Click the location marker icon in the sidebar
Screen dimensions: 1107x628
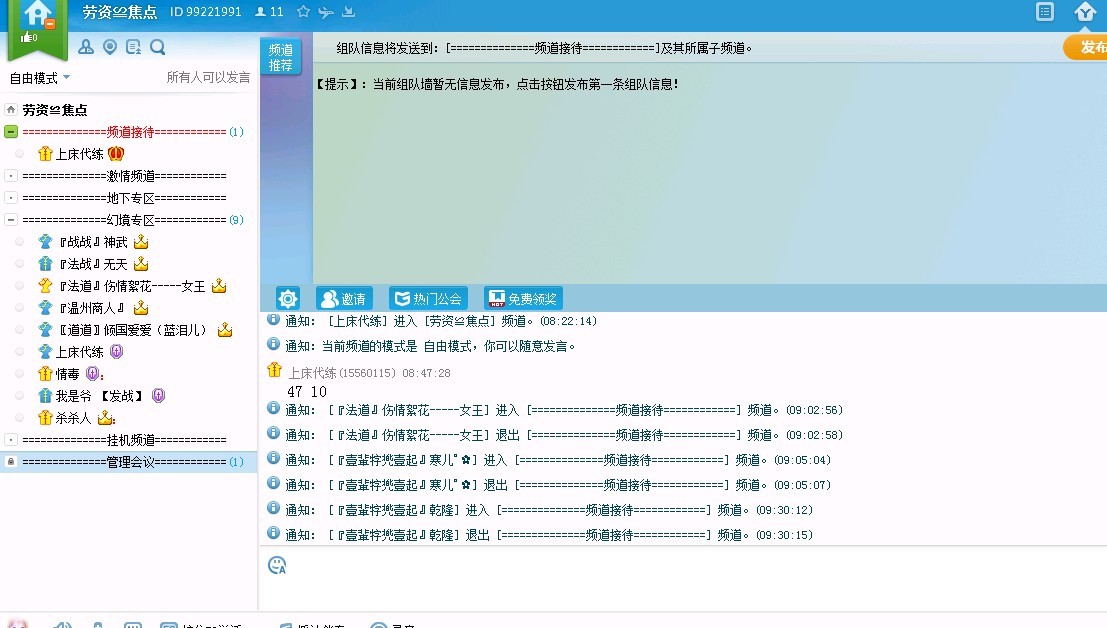[110, 47]
